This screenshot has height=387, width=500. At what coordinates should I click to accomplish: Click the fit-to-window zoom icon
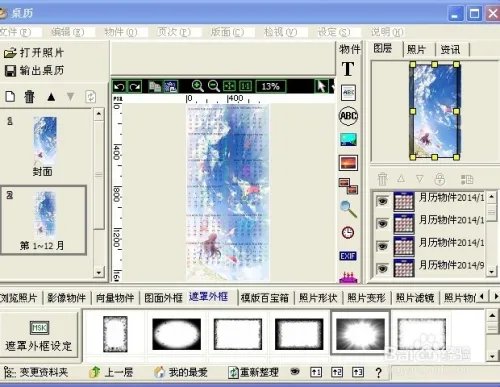[229, 86]
